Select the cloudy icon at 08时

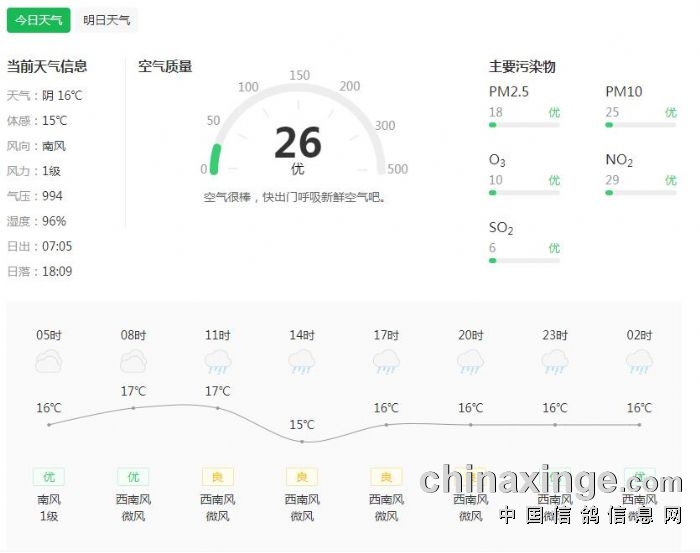pos(133,362)
